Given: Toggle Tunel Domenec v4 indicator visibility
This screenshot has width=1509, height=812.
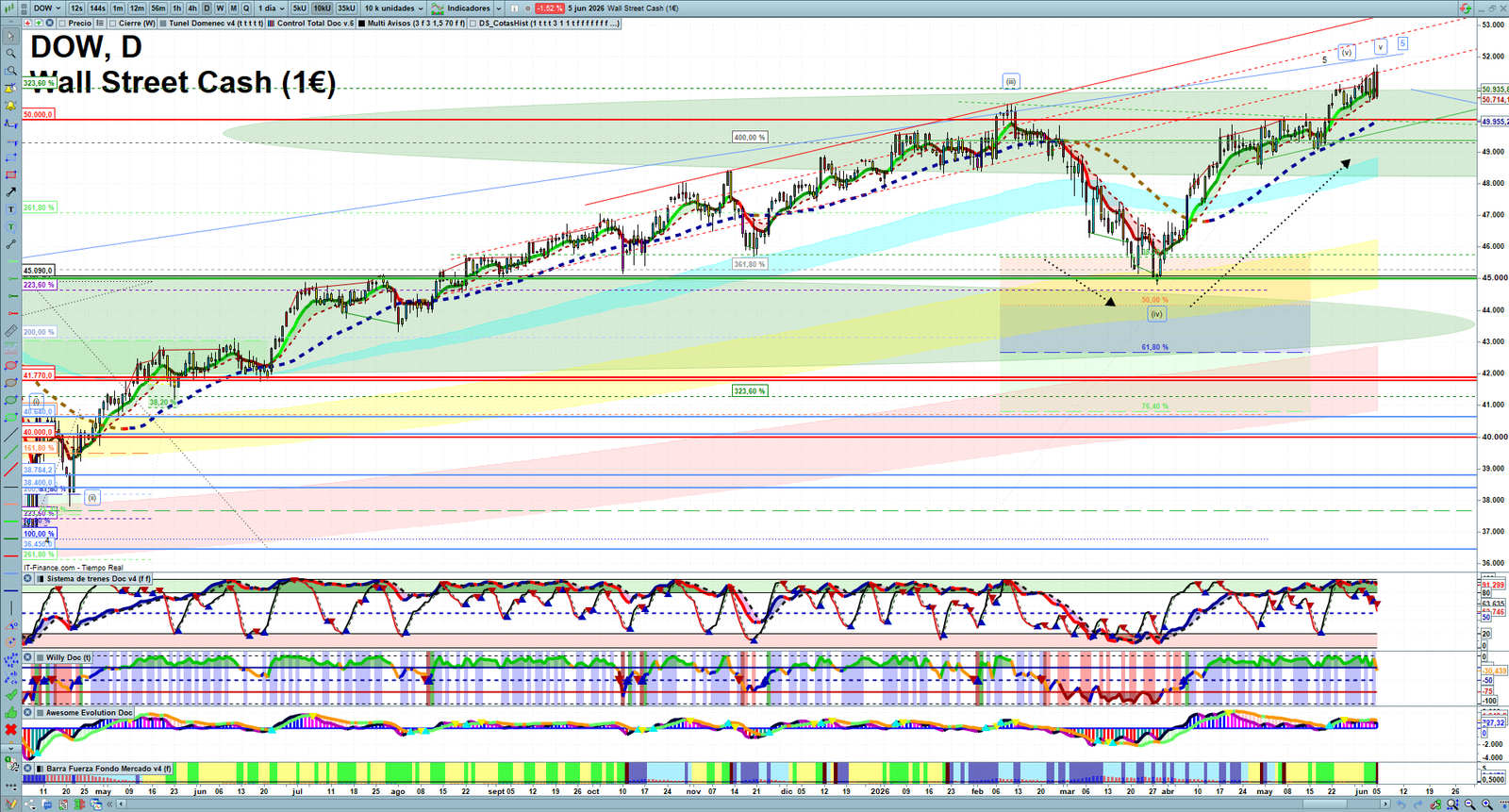Looking at the screenshot, I should tap(163, 24).
